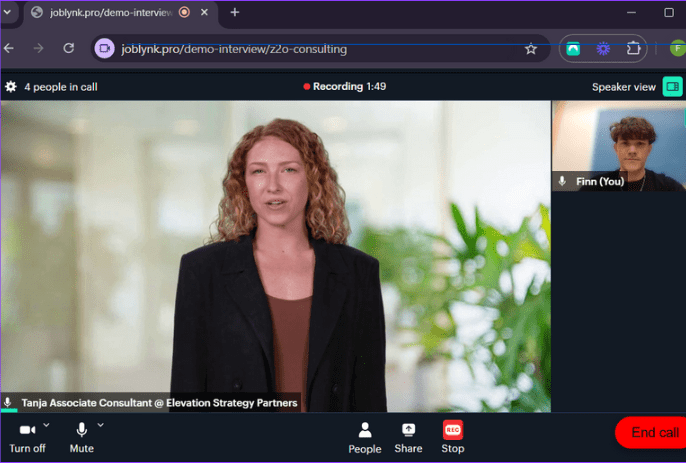The image size is (686, 463).
Task: Open camera site permission icon in address bar
Action: tap(105, 49)
